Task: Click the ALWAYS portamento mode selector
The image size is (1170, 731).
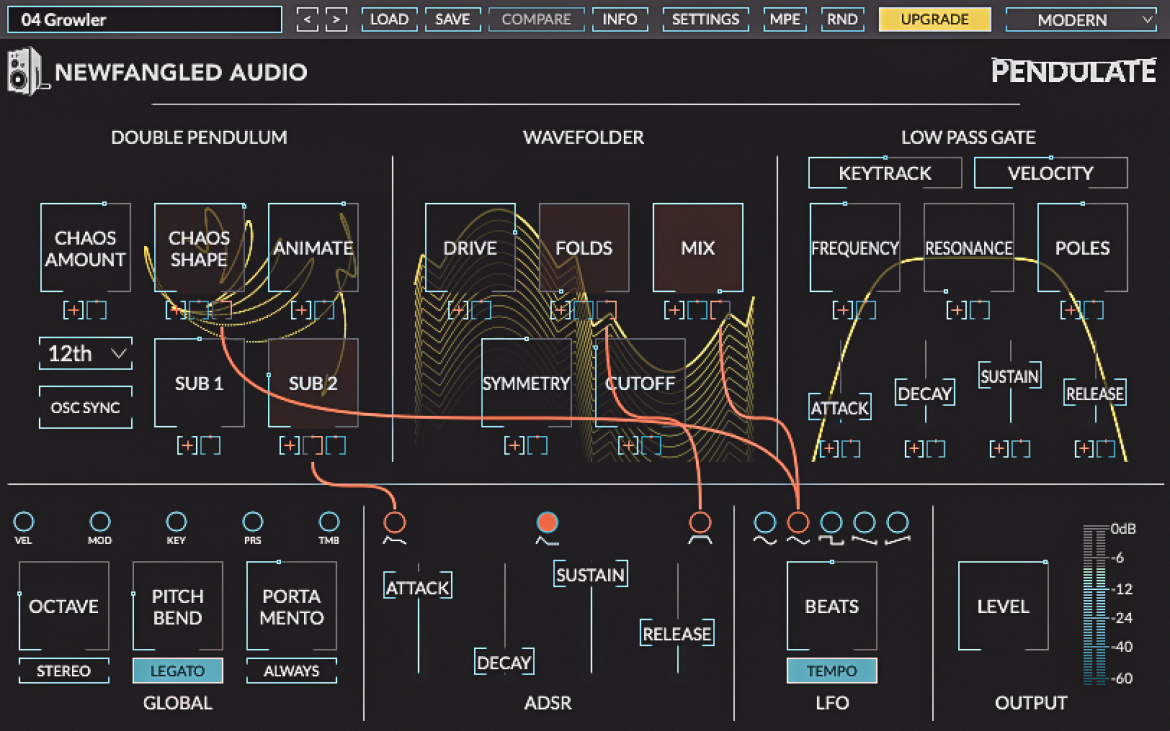Action: (291, 671)
